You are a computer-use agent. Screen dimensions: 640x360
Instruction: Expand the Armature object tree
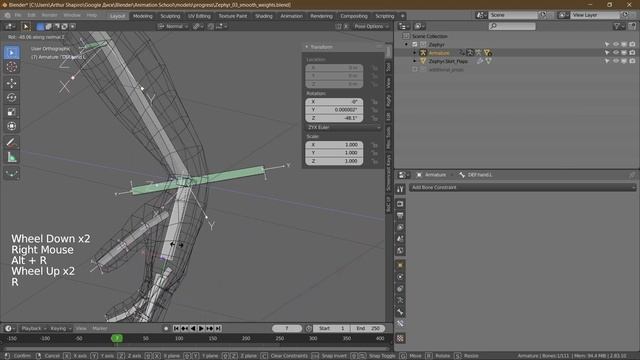[x=415, y=53]
